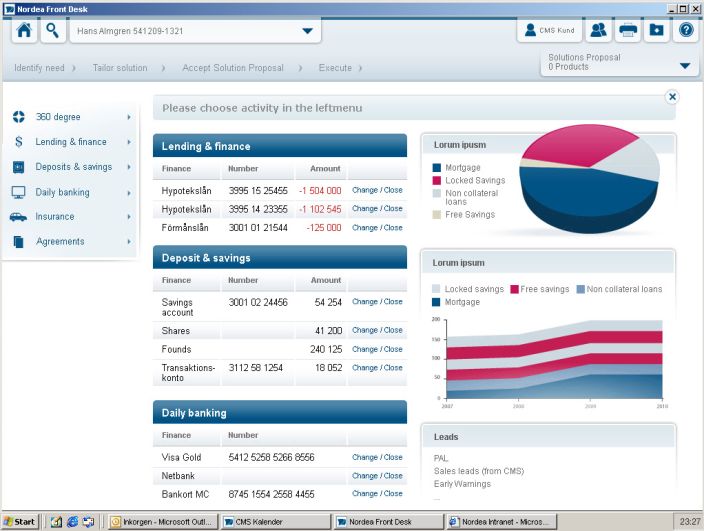Open the customer name dropdown arrow
Viewport: 704px width, 531px height.
(308, 31)
